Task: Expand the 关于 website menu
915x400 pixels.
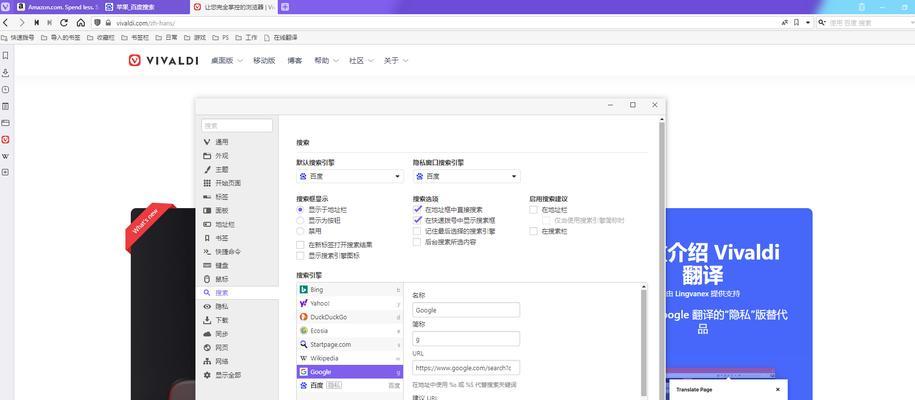Action: pos(396,60)
